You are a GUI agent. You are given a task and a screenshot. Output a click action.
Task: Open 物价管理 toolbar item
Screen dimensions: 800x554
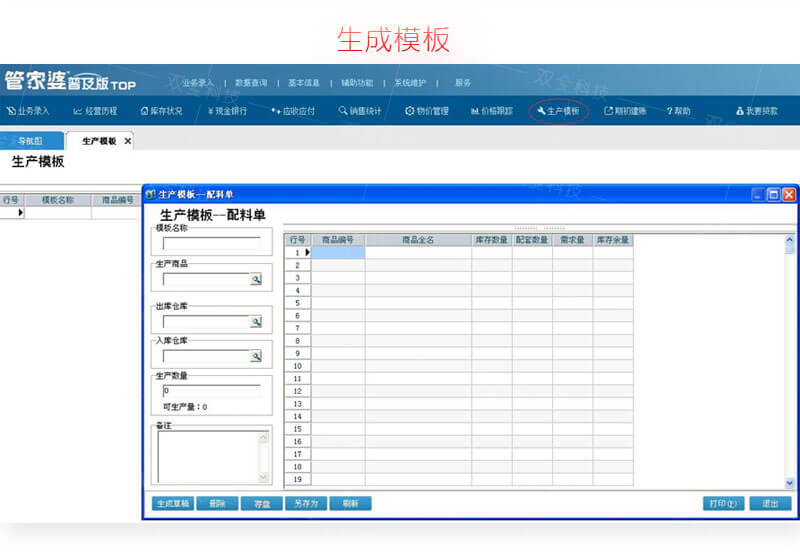click(x=427, y=111)
